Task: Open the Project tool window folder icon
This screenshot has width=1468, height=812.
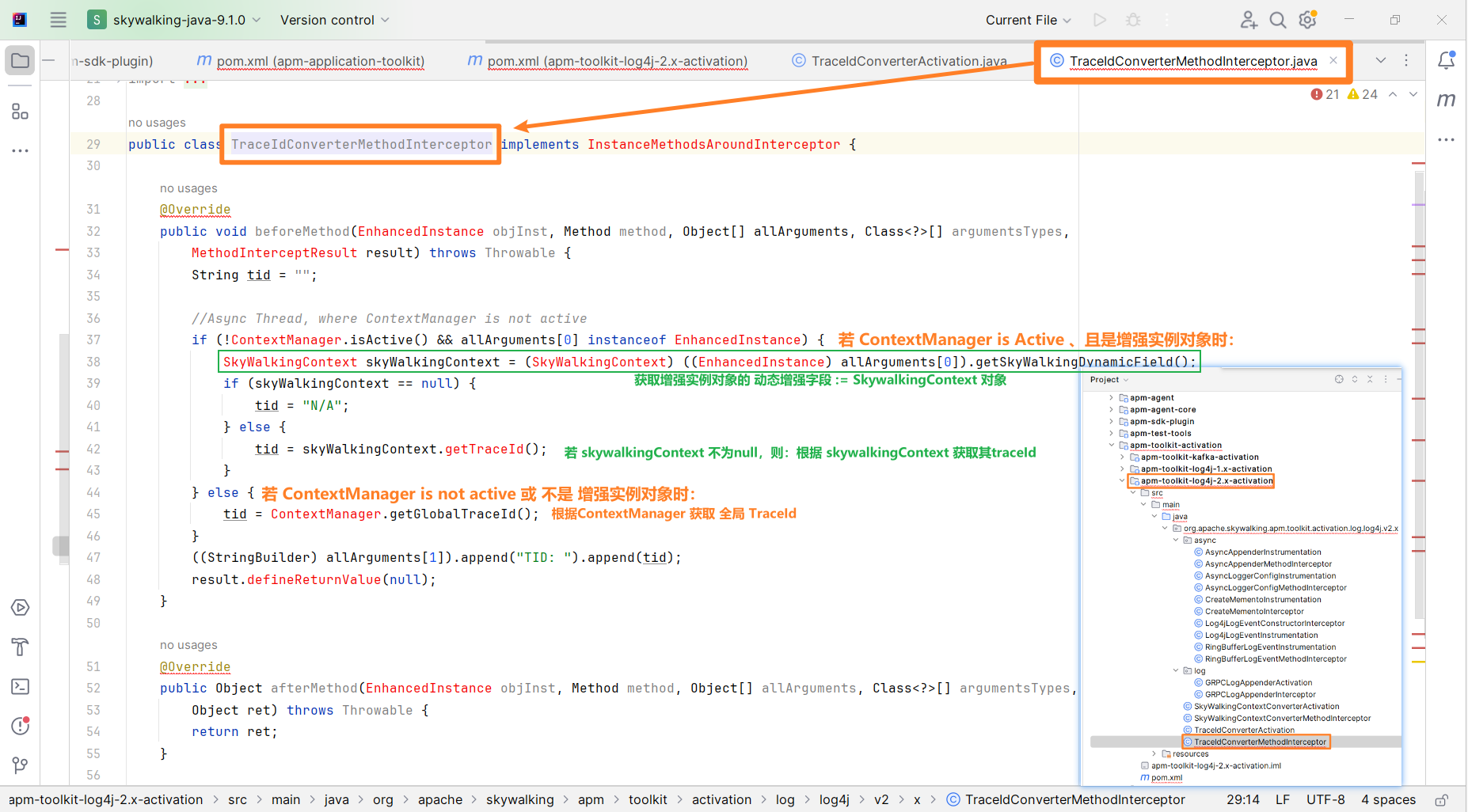Action: [21, 61]
